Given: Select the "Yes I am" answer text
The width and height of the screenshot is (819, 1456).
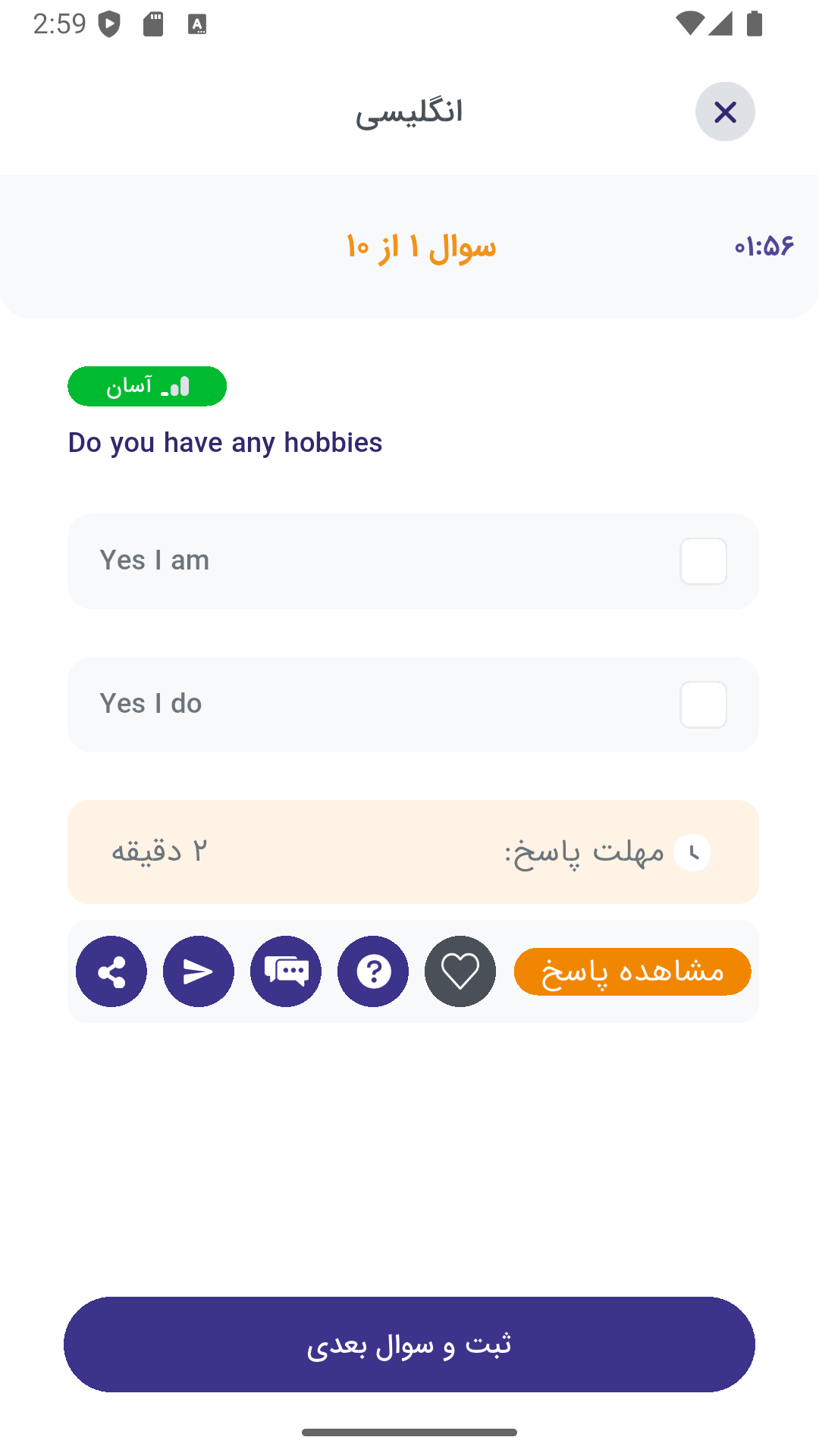Looking at the screenshot, I should (x=155, y=560).
